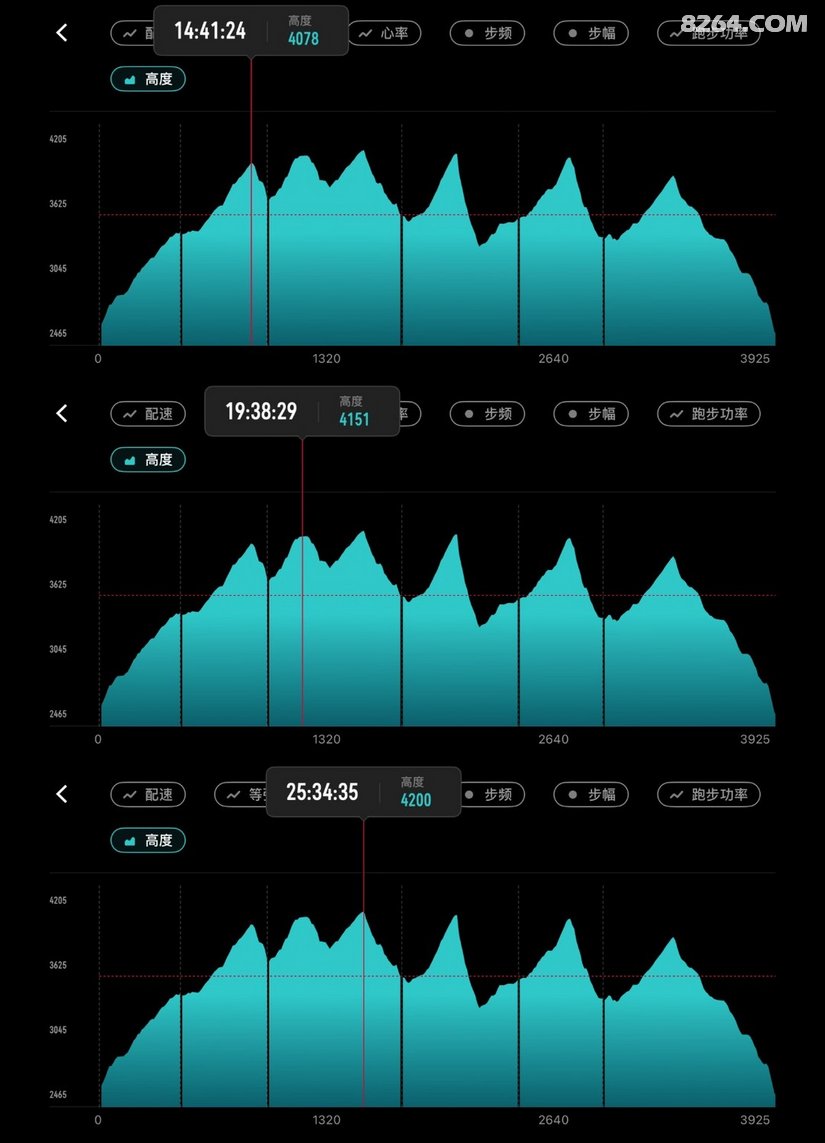Select the 25:34:35 time readout
This screenshot has width=825, height=1143.
(x=322, y=792)
